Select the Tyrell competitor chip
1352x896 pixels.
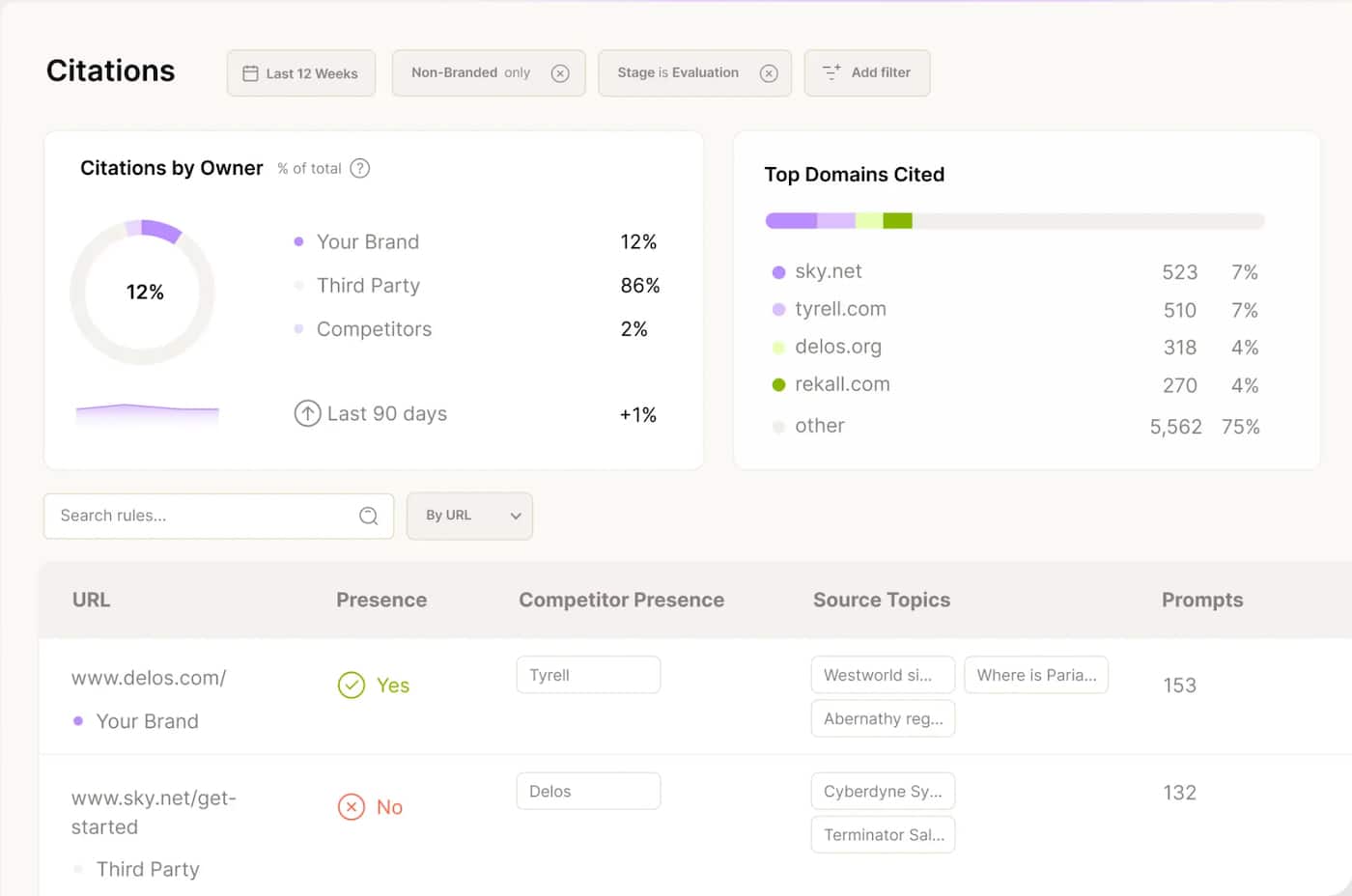click(x=588, y=675)
